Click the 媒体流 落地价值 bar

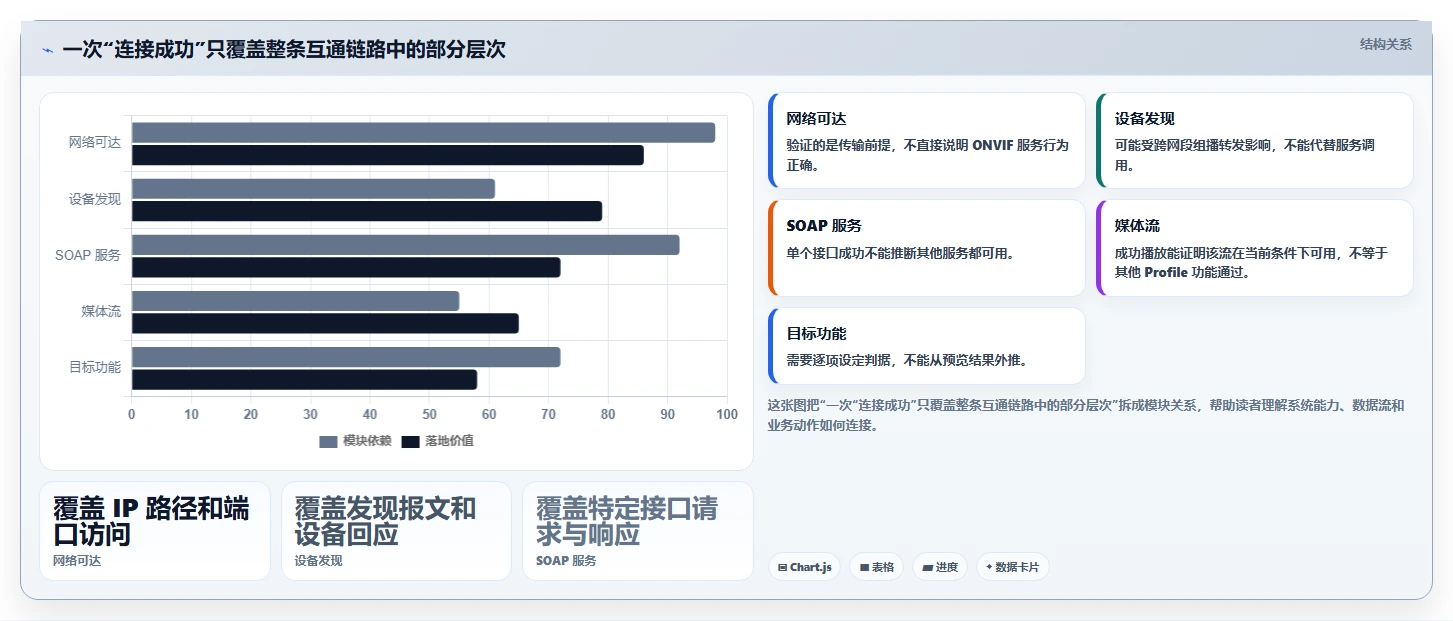coord(325,323)
